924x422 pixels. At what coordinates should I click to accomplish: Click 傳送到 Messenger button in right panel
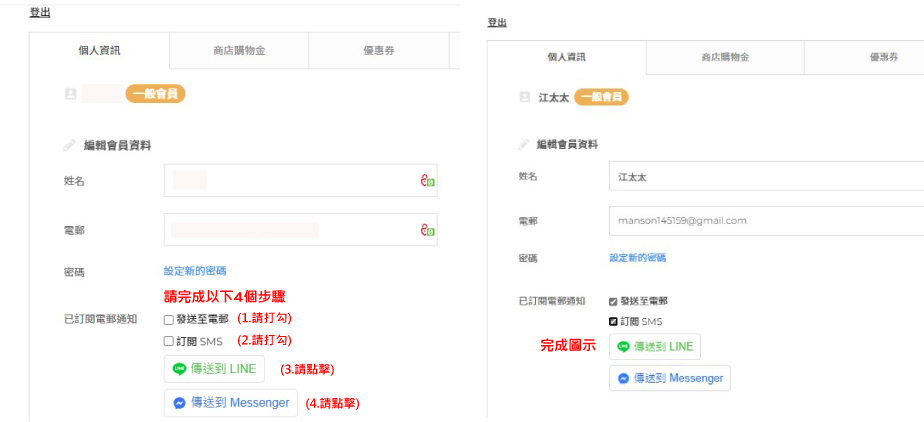(669, 378)
